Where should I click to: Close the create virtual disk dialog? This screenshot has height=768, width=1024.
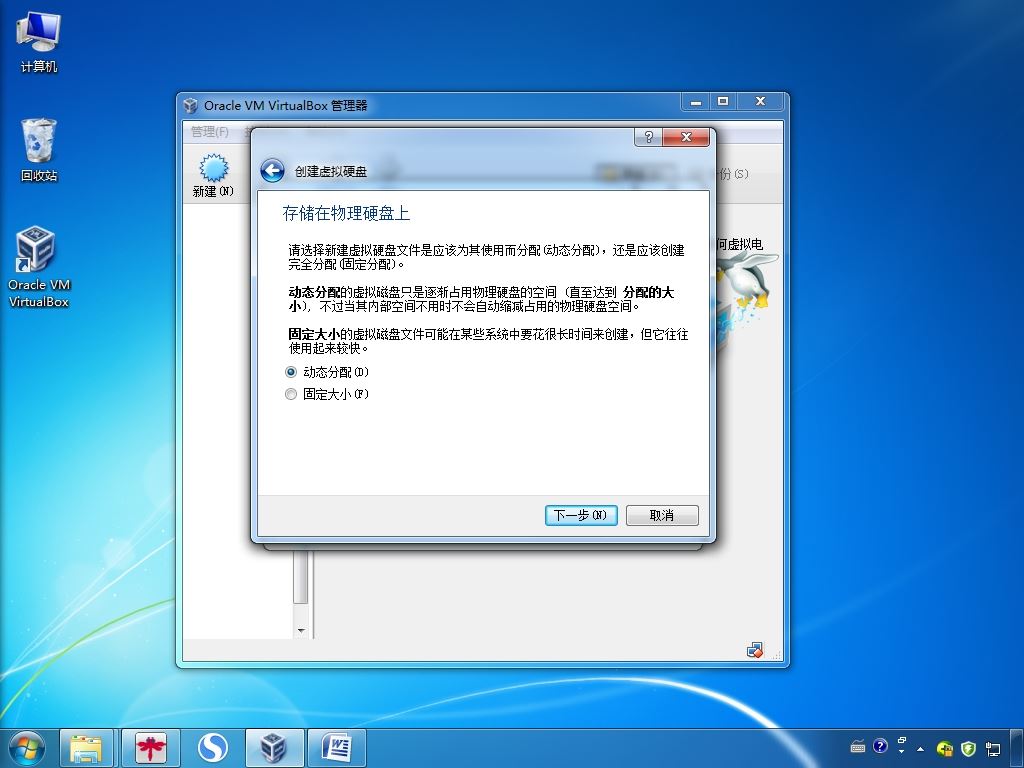(686, 136)
